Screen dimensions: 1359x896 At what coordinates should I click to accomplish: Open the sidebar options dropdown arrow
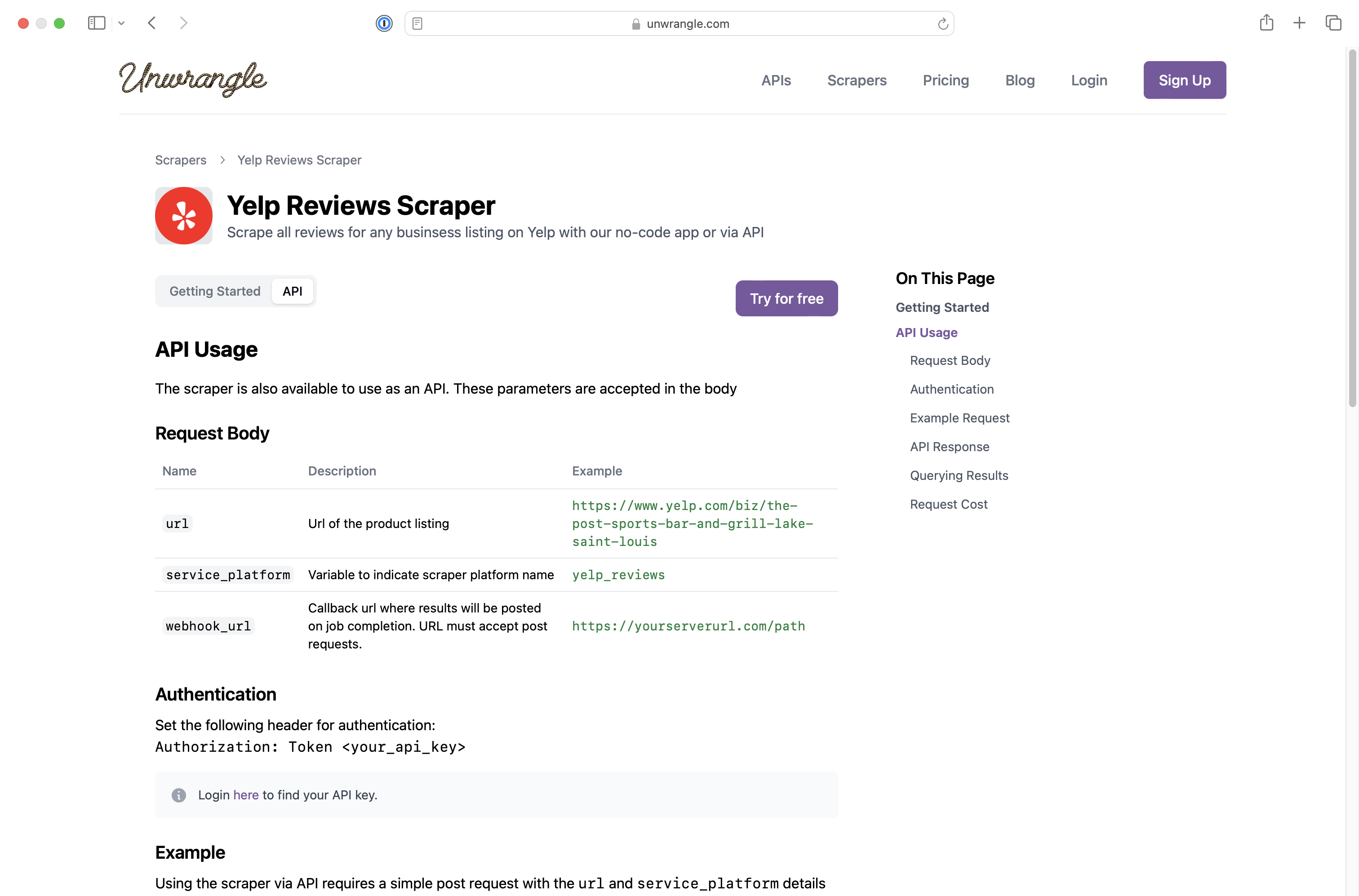(121, 23)
